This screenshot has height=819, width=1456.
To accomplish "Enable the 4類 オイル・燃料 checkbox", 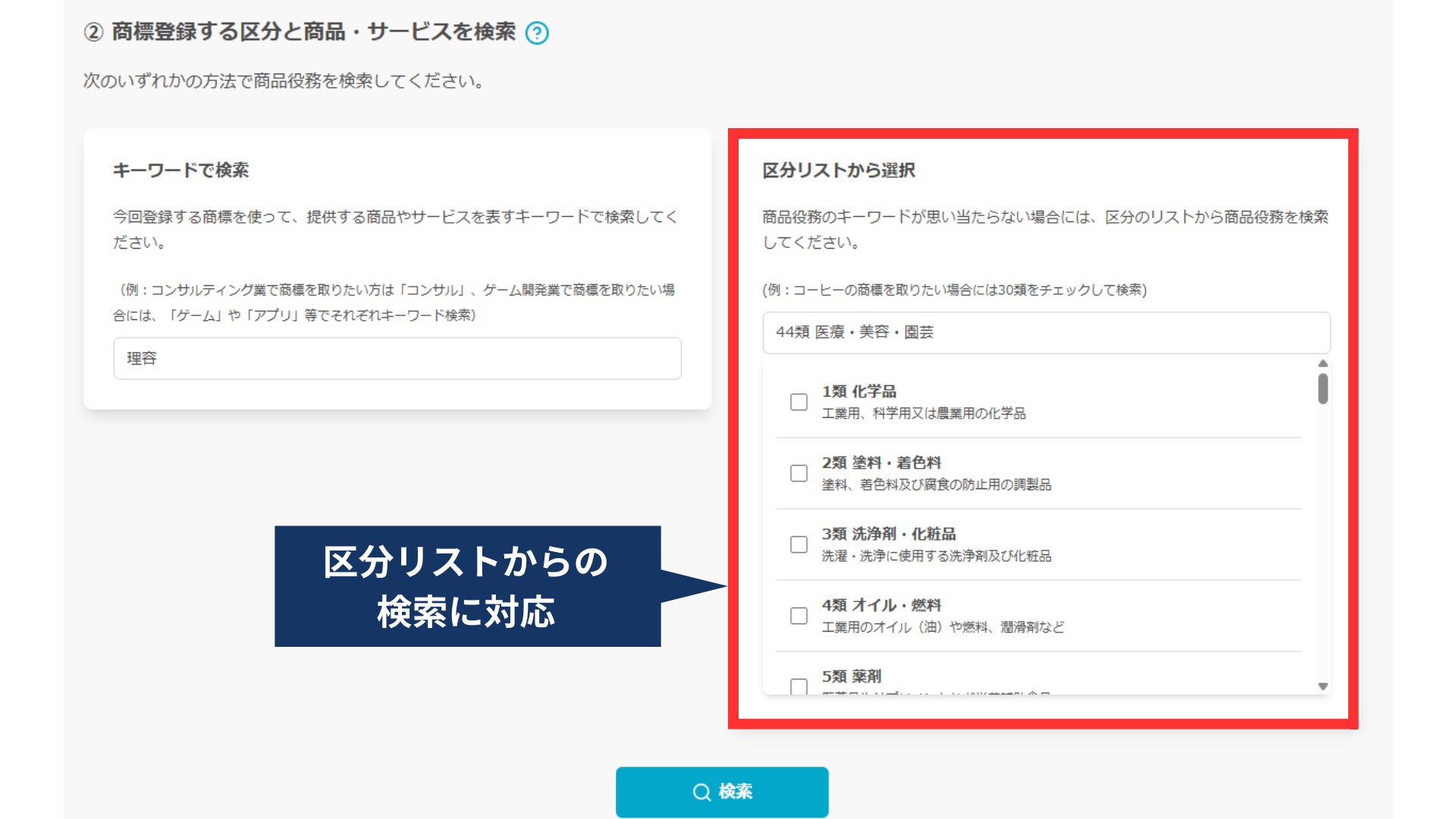I will click(799, 616).
